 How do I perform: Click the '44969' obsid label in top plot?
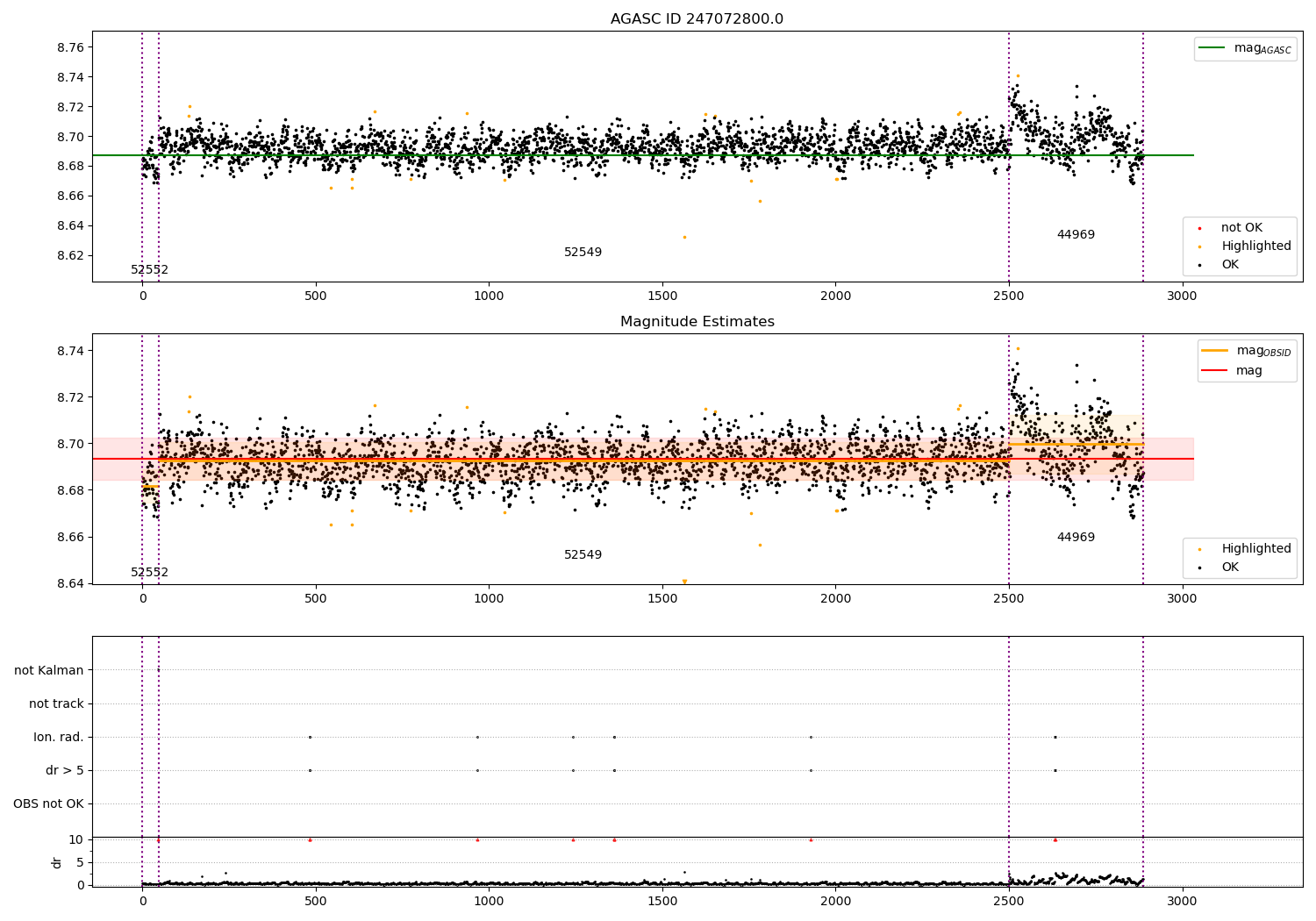pos(1076,235)
